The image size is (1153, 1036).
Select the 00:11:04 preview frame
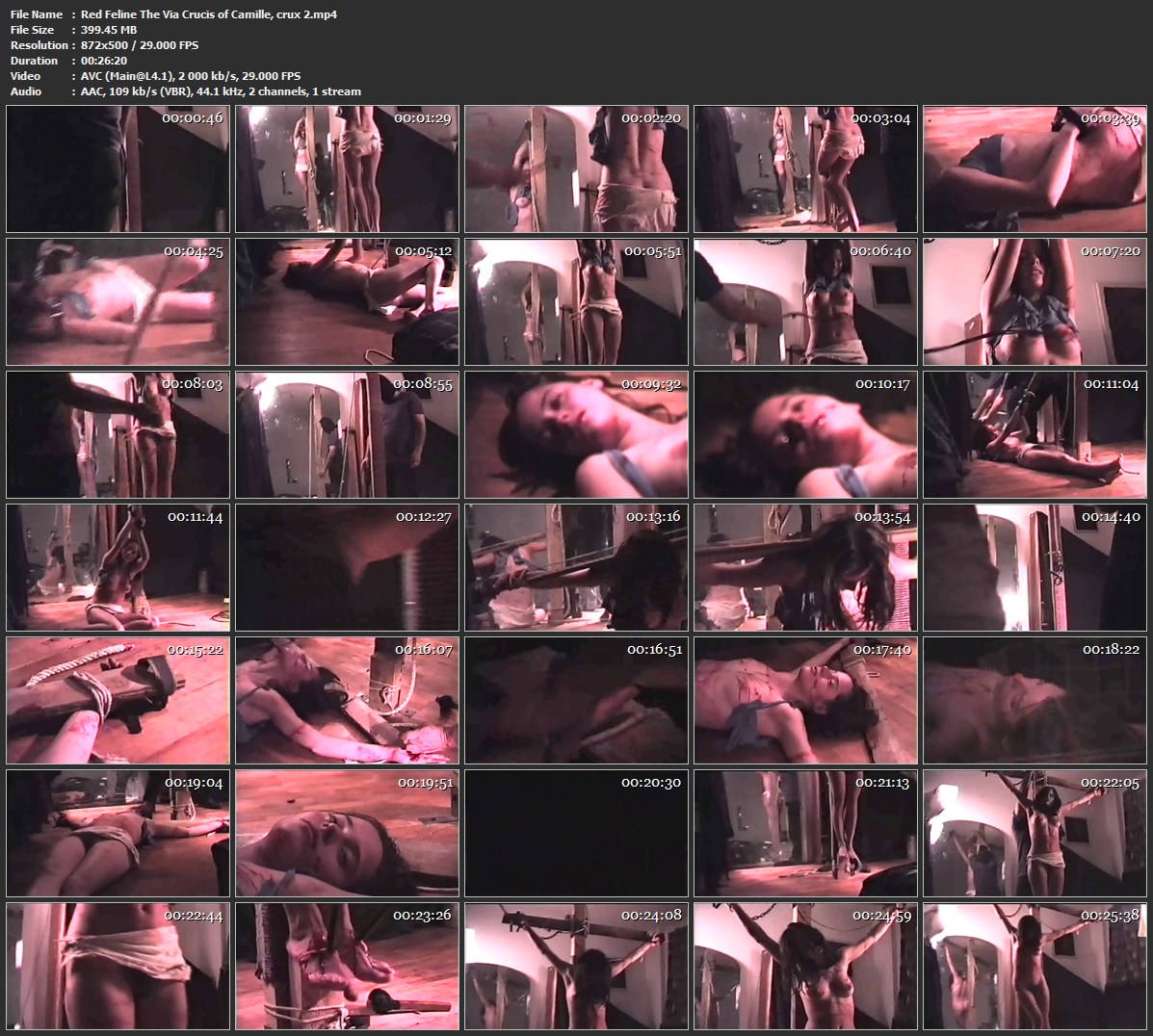[x=1035, y=435]
